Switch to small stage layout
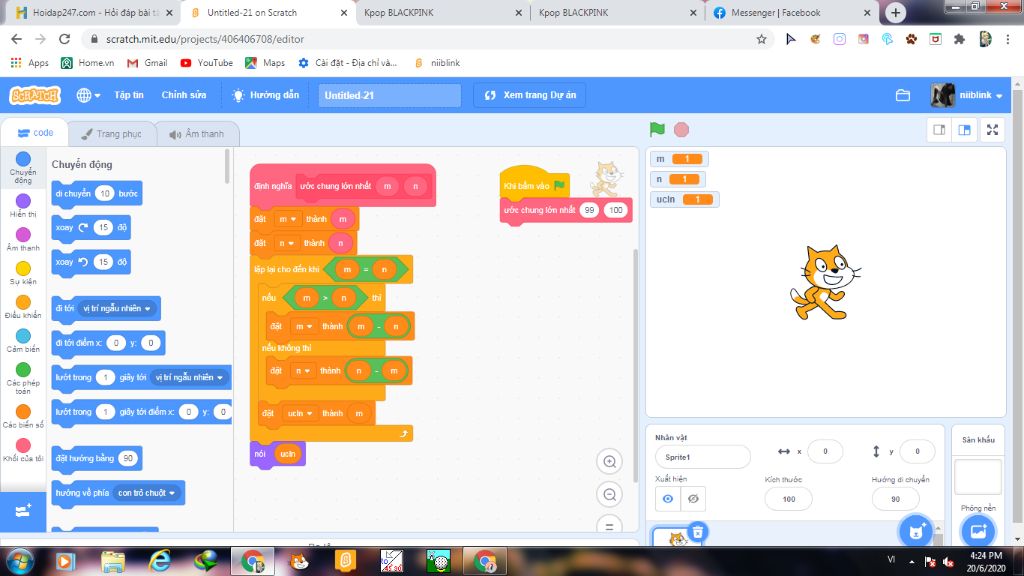This screenshot has height=576, width=1024. [939, 130]
